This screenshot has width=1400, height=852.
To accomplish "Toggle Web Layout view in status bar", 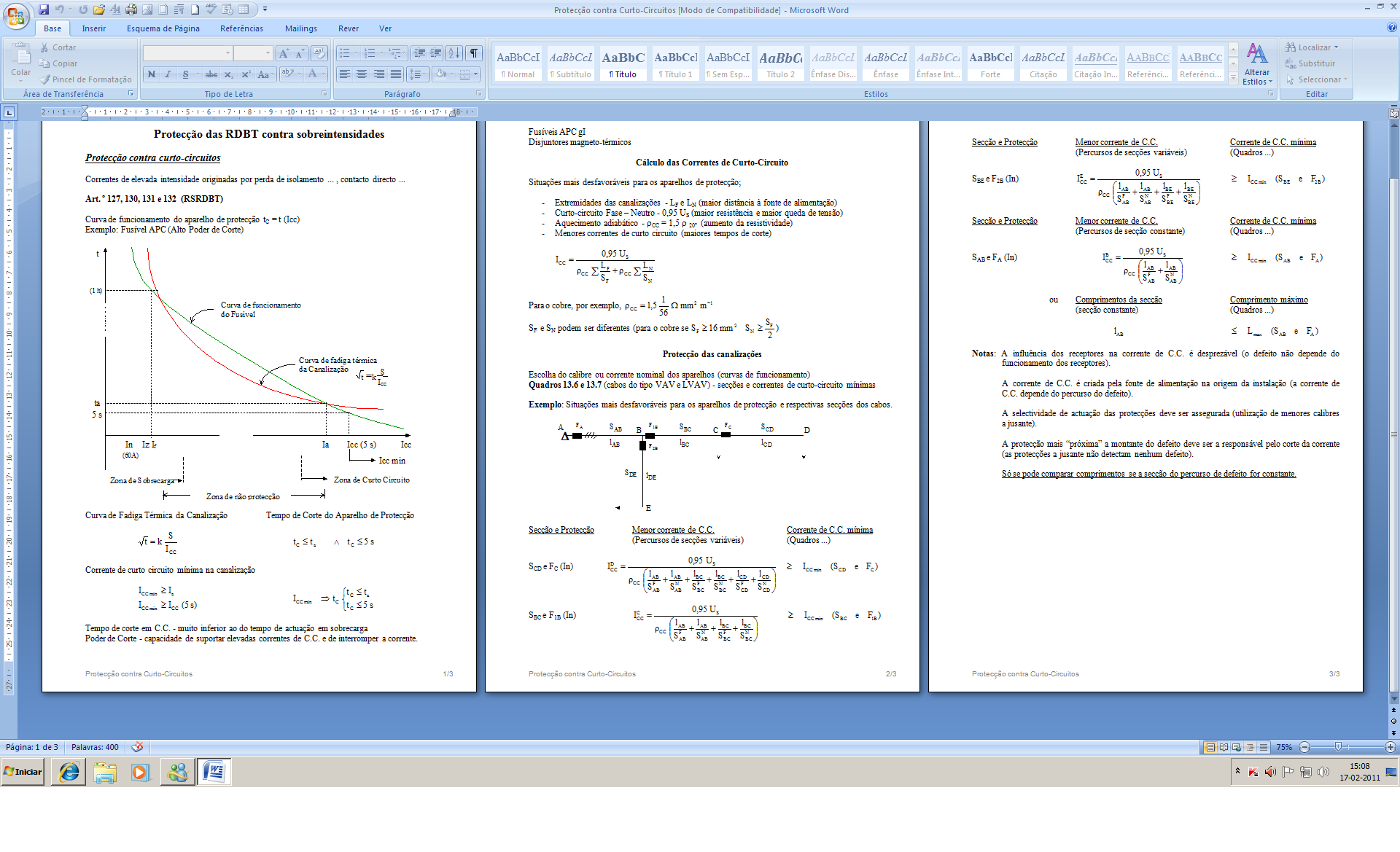I will (x=1237, y=747).
